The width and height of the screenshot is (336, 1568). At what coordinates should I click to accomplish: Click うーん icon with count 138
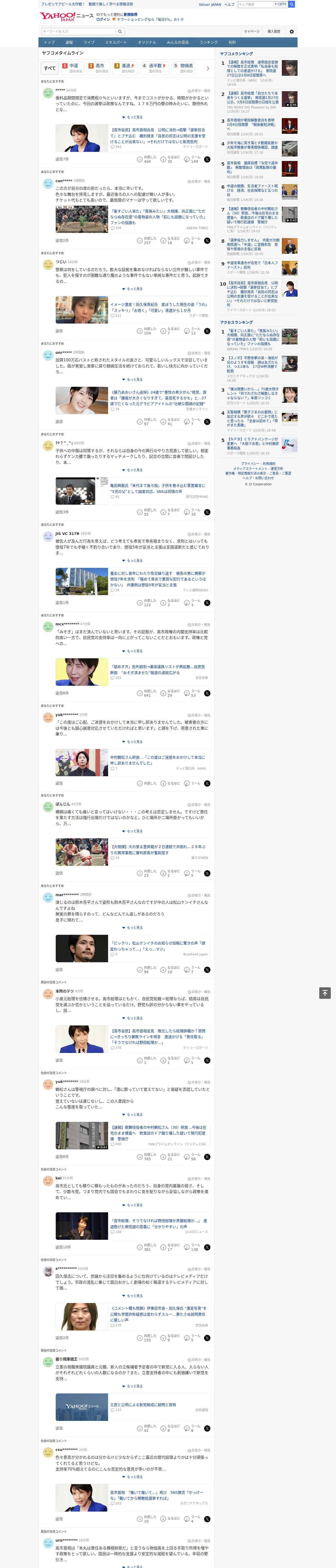click(x=187, y=1247)
